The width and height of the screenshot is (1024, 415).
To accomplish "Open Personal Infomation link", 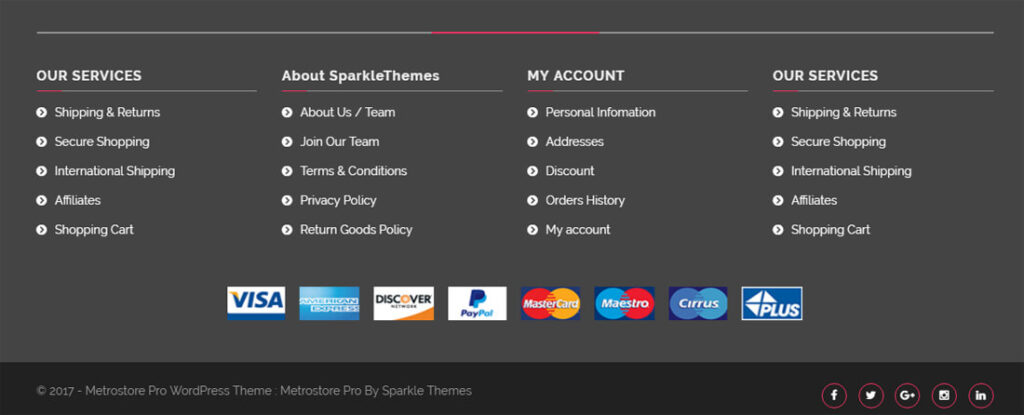I will point(600,112).
